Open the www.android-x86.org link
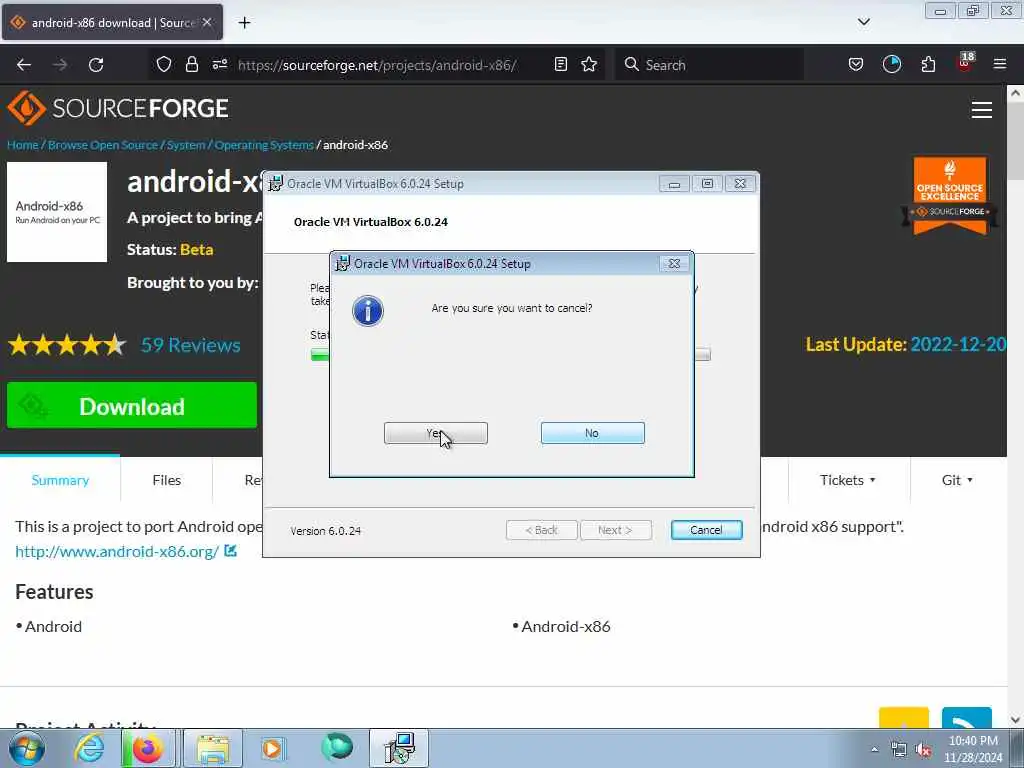The image size is (1024, 768). [x=117, y=551]
